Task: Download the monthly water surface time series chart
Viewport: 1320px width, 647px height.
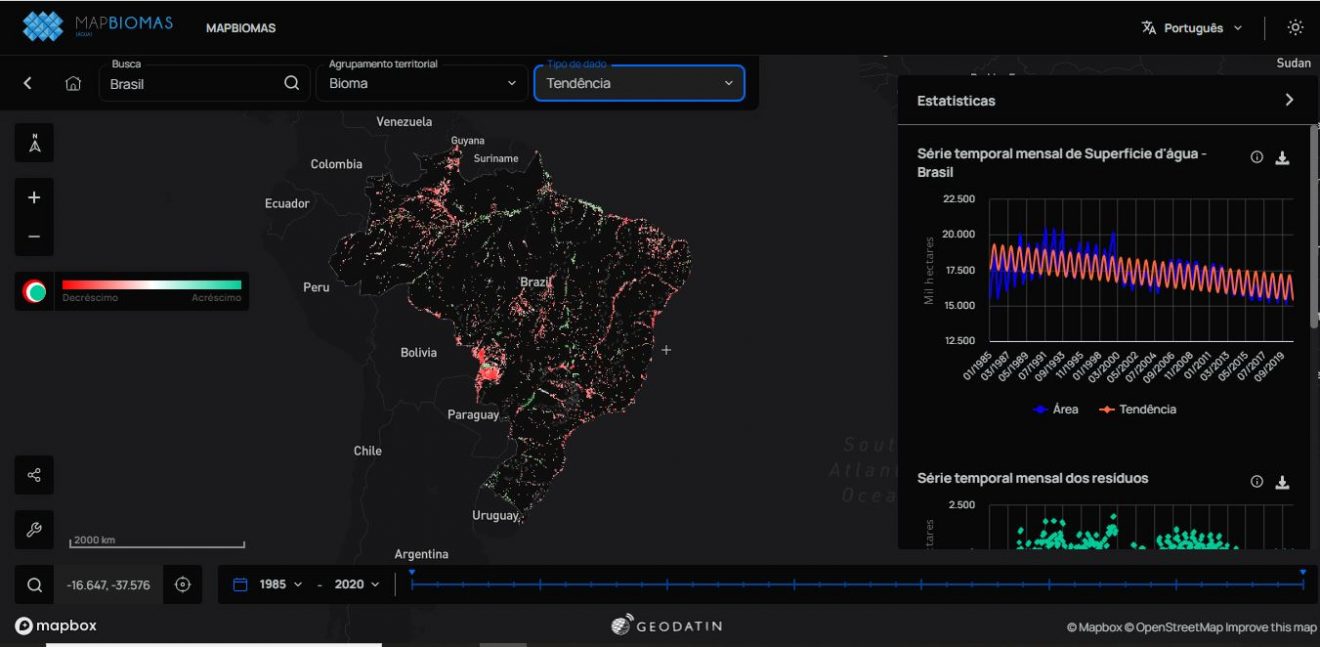Action: (1282, 158)
